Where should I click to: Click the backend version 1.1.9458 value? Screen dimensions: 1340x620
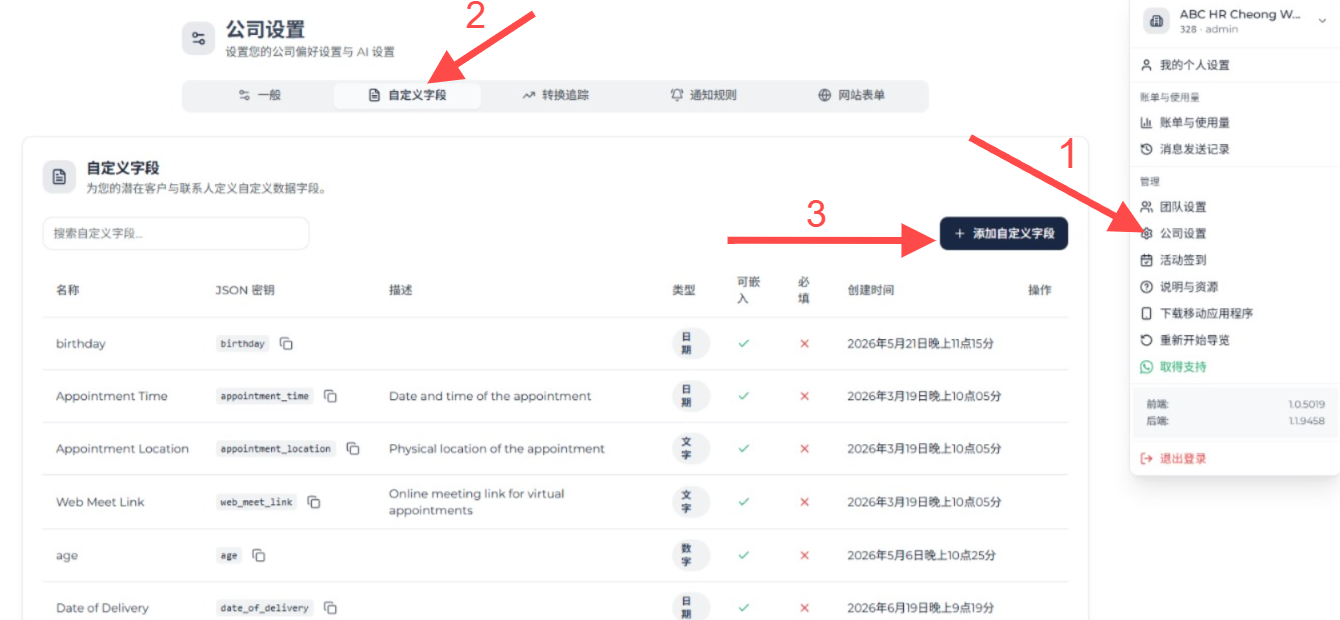pos(1307,422)
